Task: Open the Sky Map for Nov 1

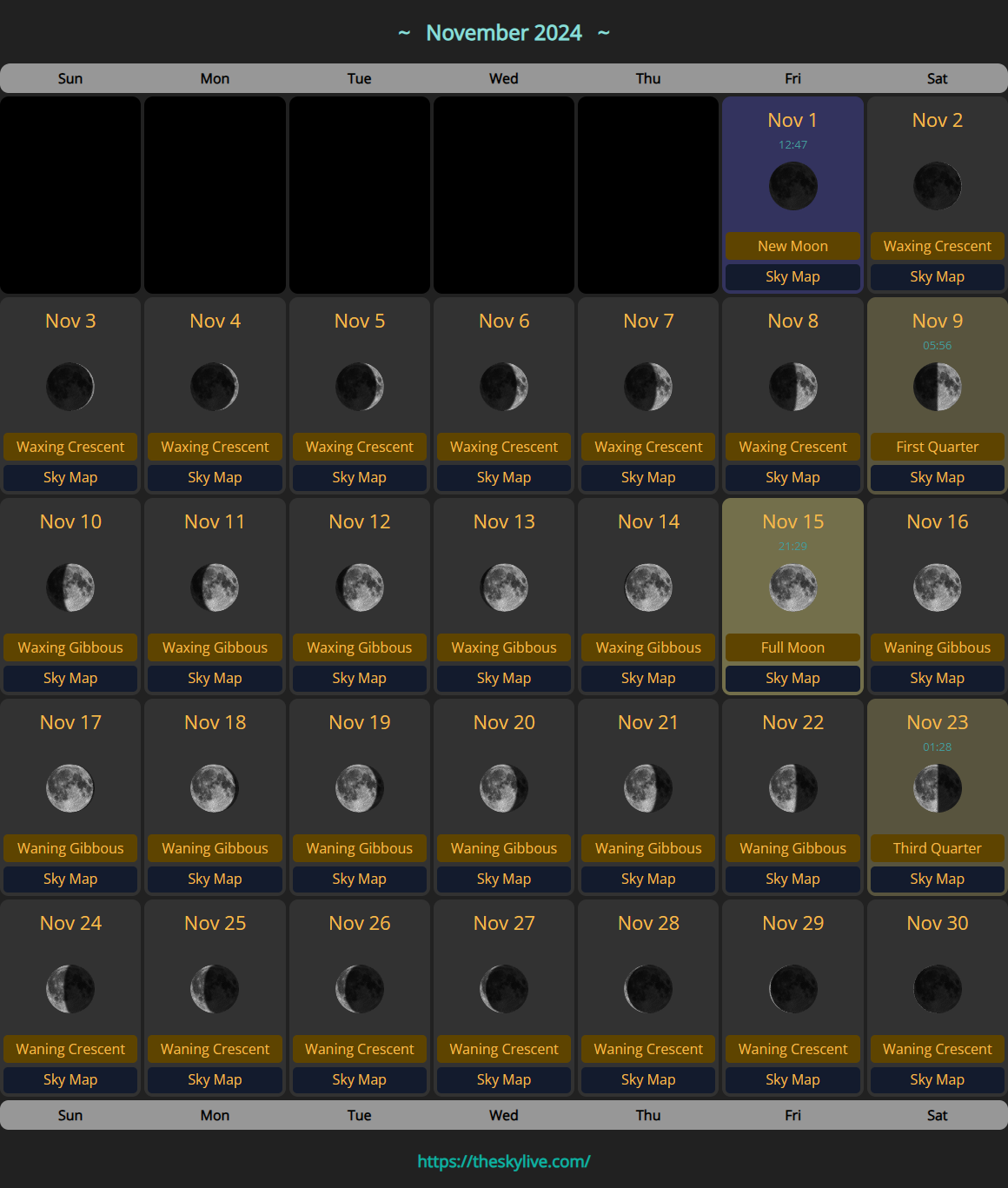Action: pyautogui.click(x=792, y=276)
